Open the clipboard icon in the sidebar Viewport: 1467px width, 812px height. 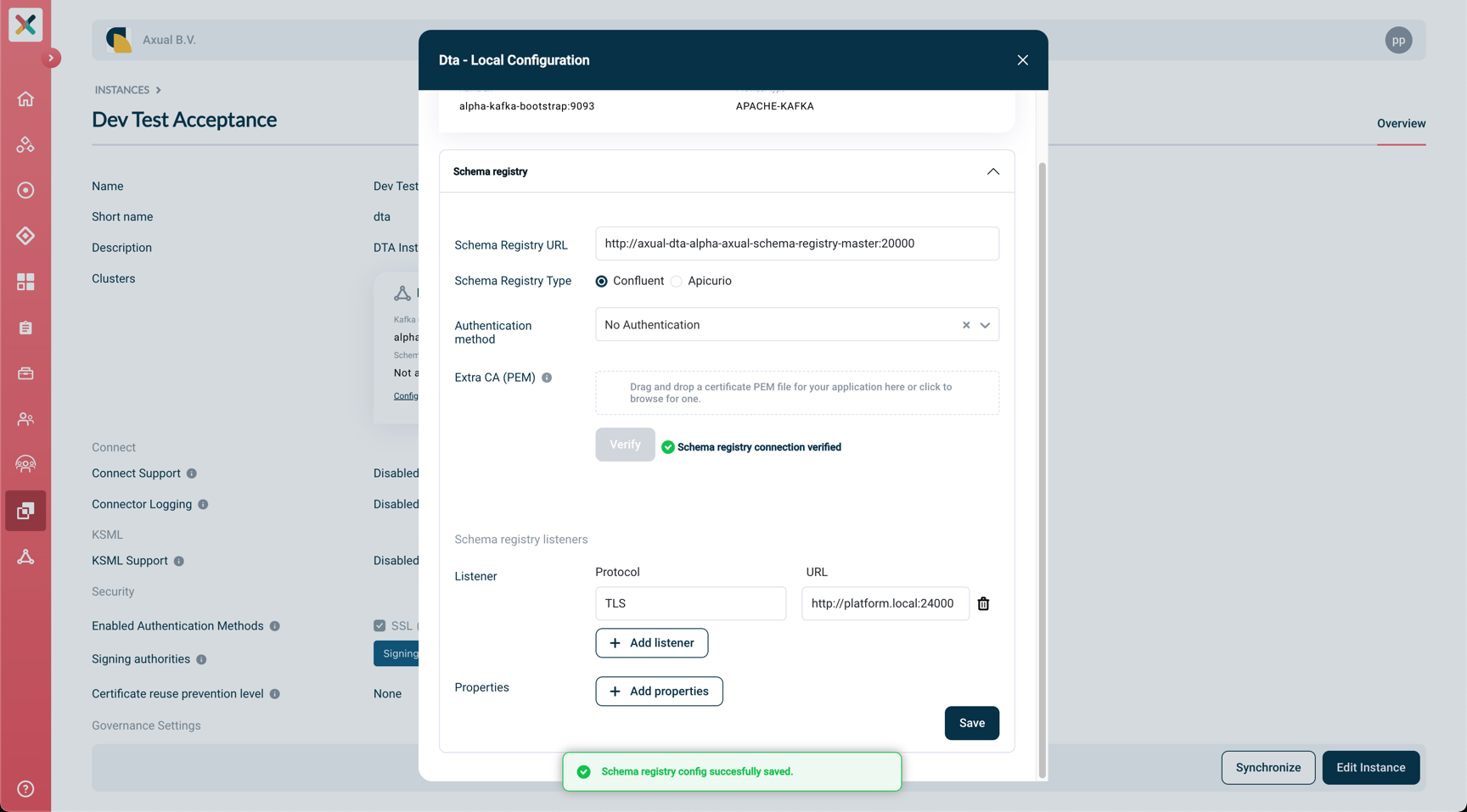25,328
